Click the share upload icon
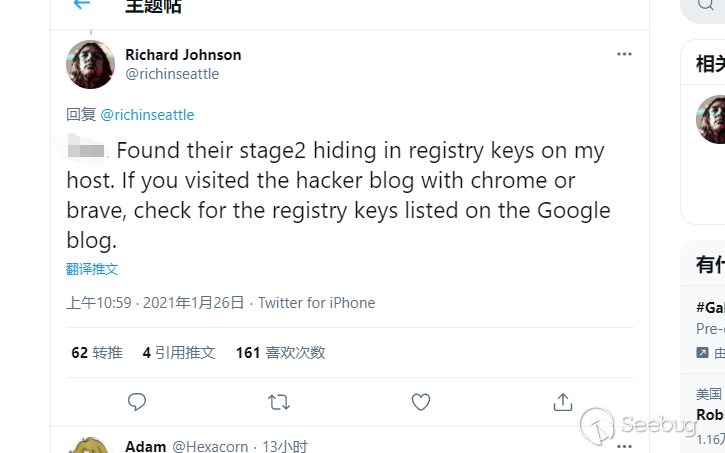Image resolution: width=725 pixels, height=453 pixels. [x=562, y=401]
